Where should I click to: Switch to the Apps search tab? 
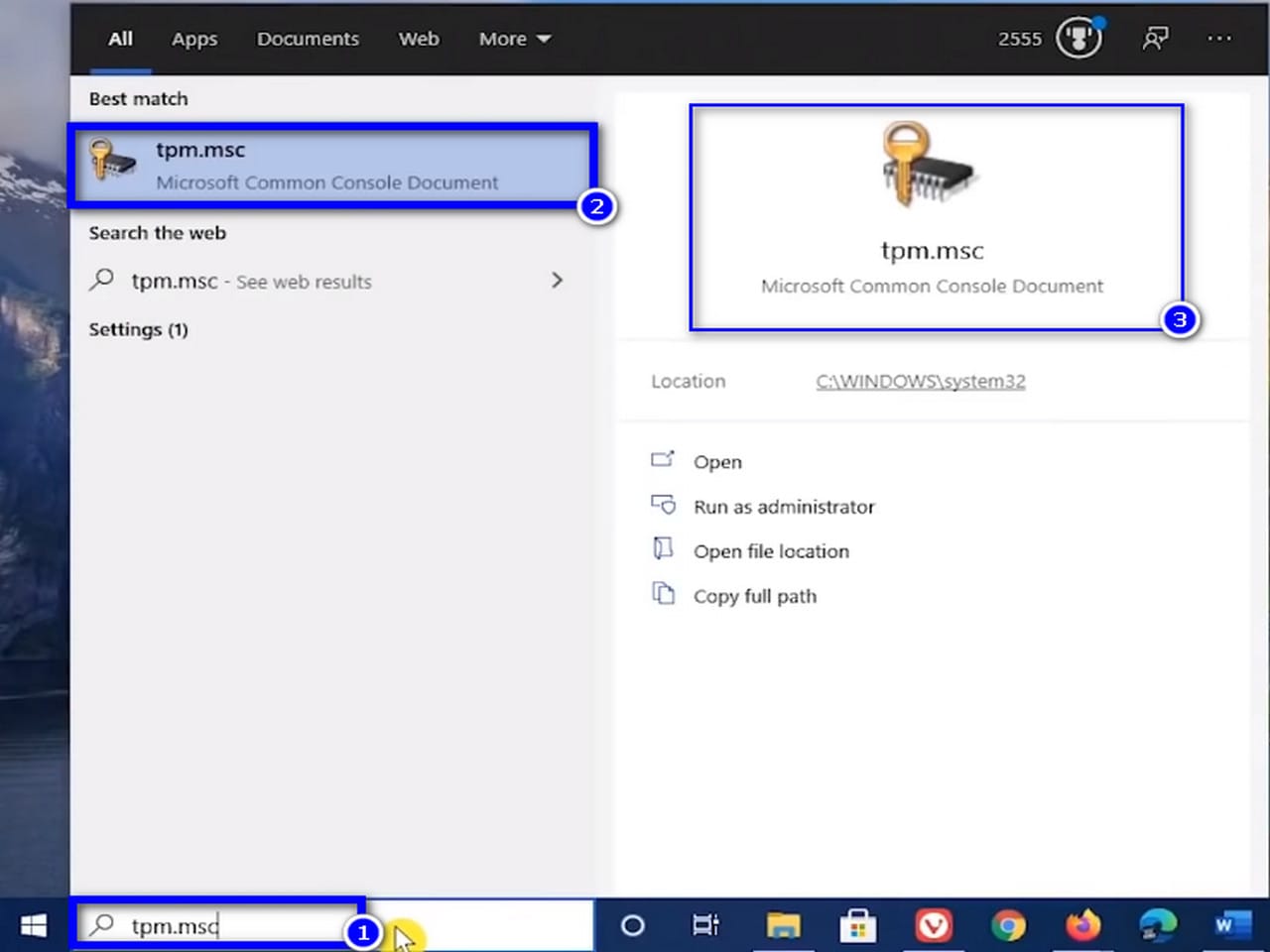tap(194, 39)
